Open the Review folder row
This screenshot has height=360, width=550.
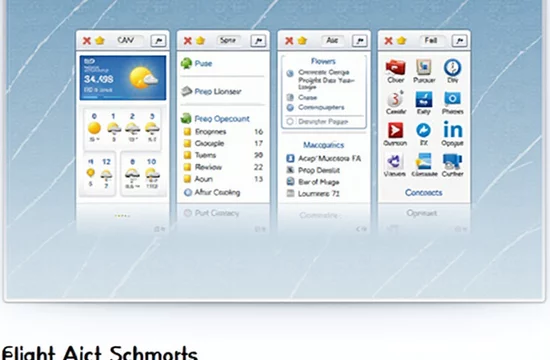[x=223, y=167]
